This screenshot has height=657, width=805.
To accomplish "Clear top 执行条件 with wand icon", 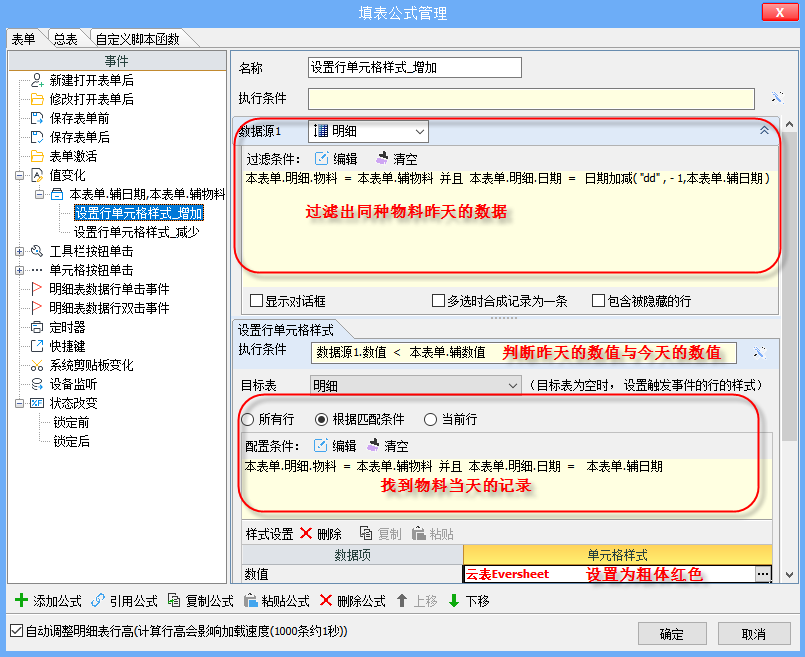I will point(777,98).
